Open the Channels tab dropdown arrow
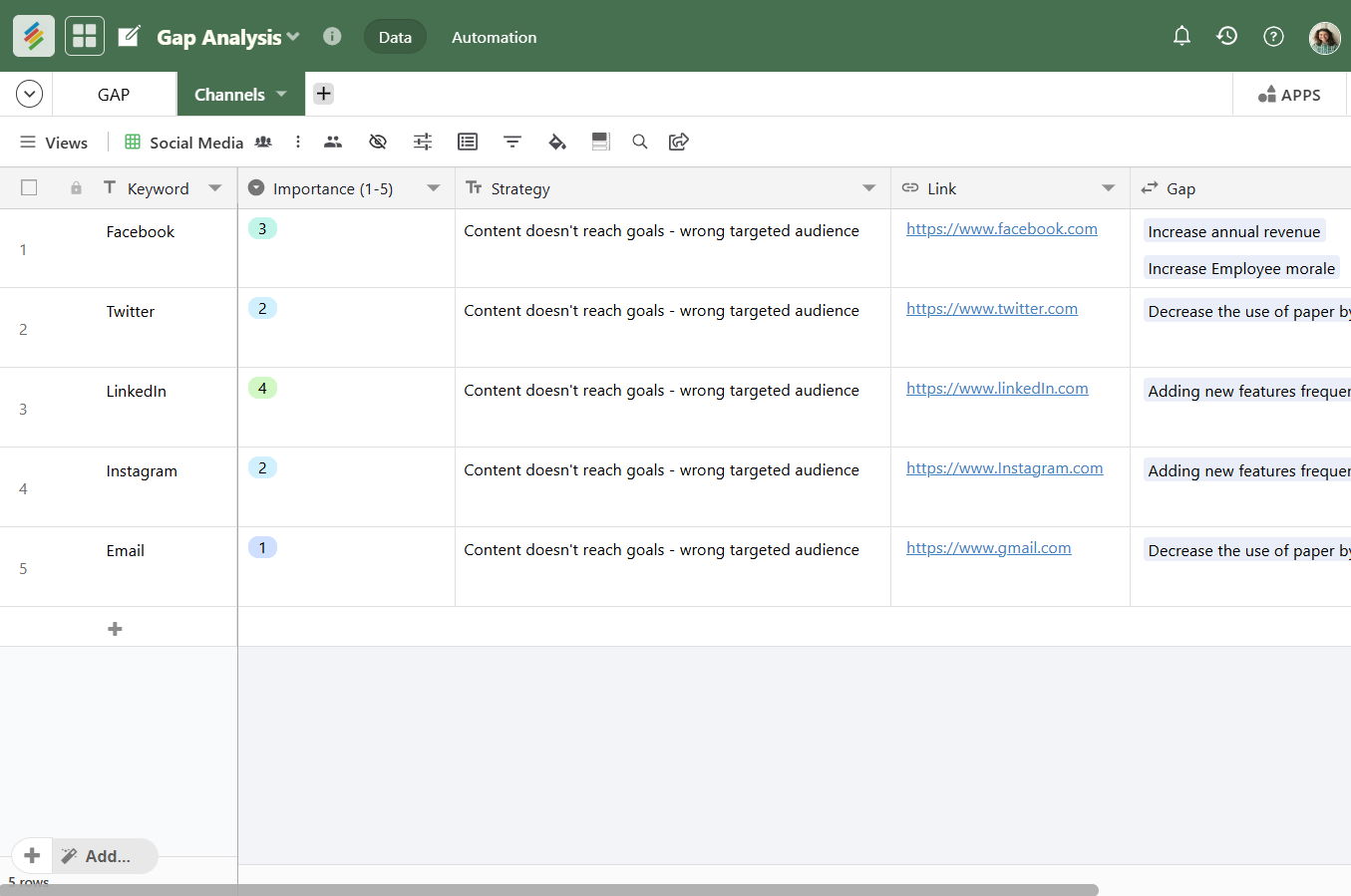Screen dimensions: 1351x896 (x=281, y=94)
